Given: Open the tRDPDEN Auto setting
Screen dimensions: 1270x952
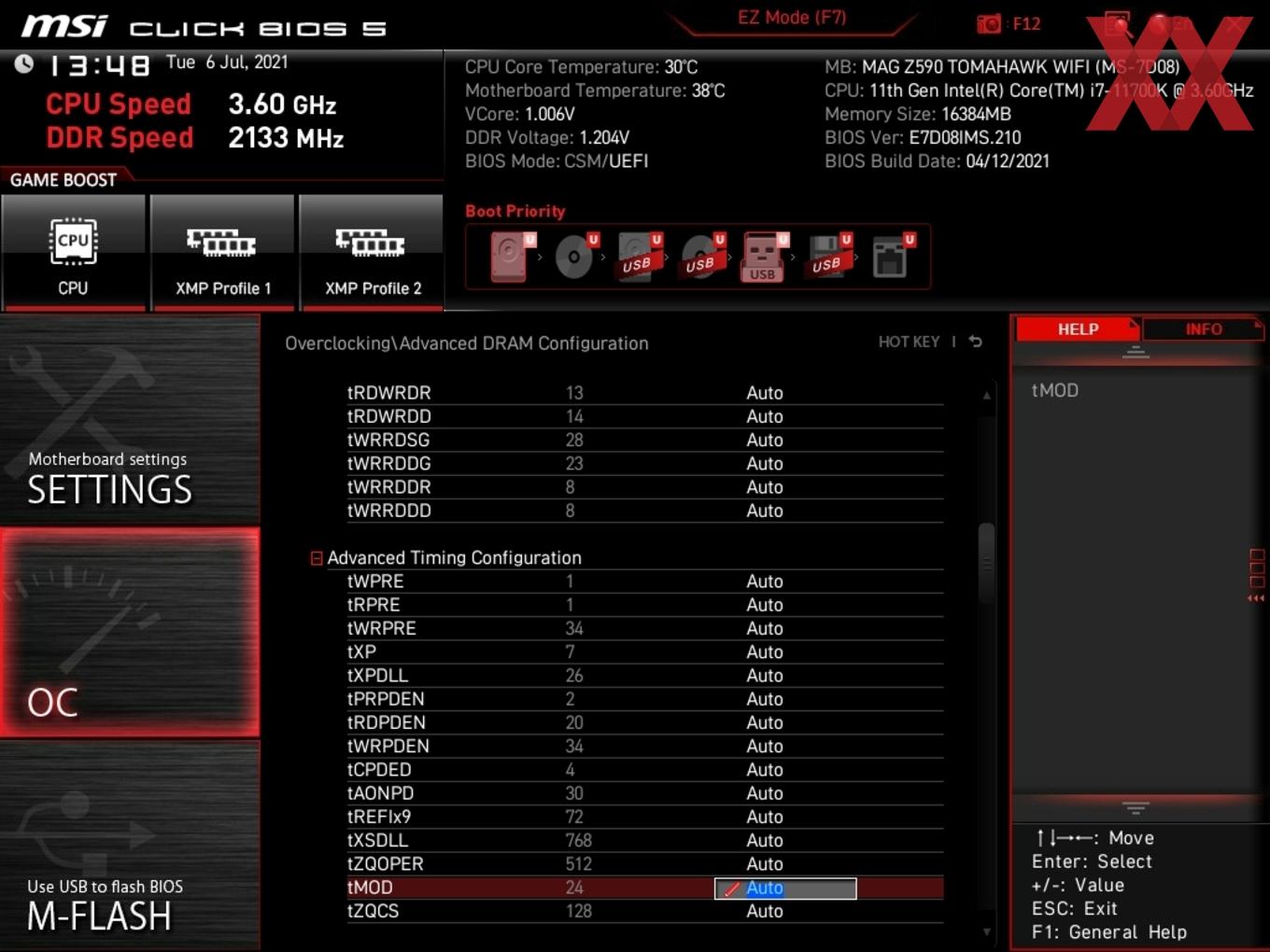Looking at the screenshot, I should coord(765,723).
